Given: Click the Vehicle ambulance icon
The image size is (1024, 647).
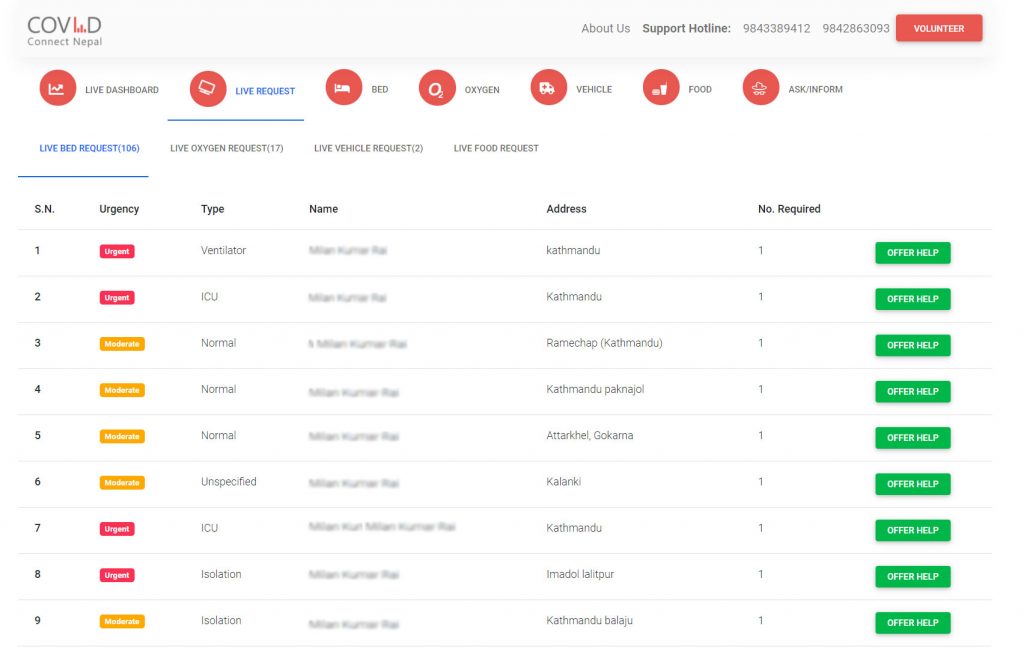Looking at the screenshot, I should [x=548, y=88].
